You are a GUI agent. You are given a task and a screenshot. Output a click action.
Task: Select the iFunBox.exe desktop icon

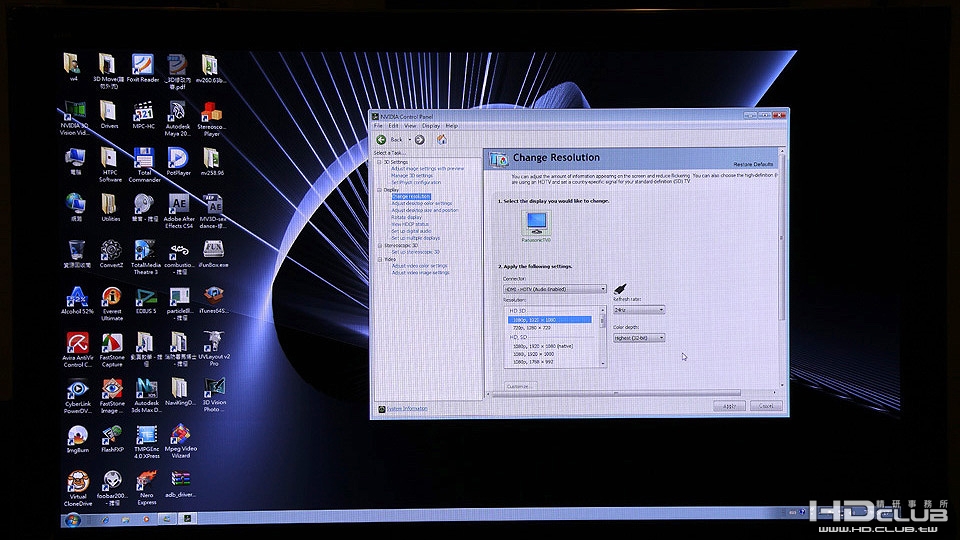213,254
